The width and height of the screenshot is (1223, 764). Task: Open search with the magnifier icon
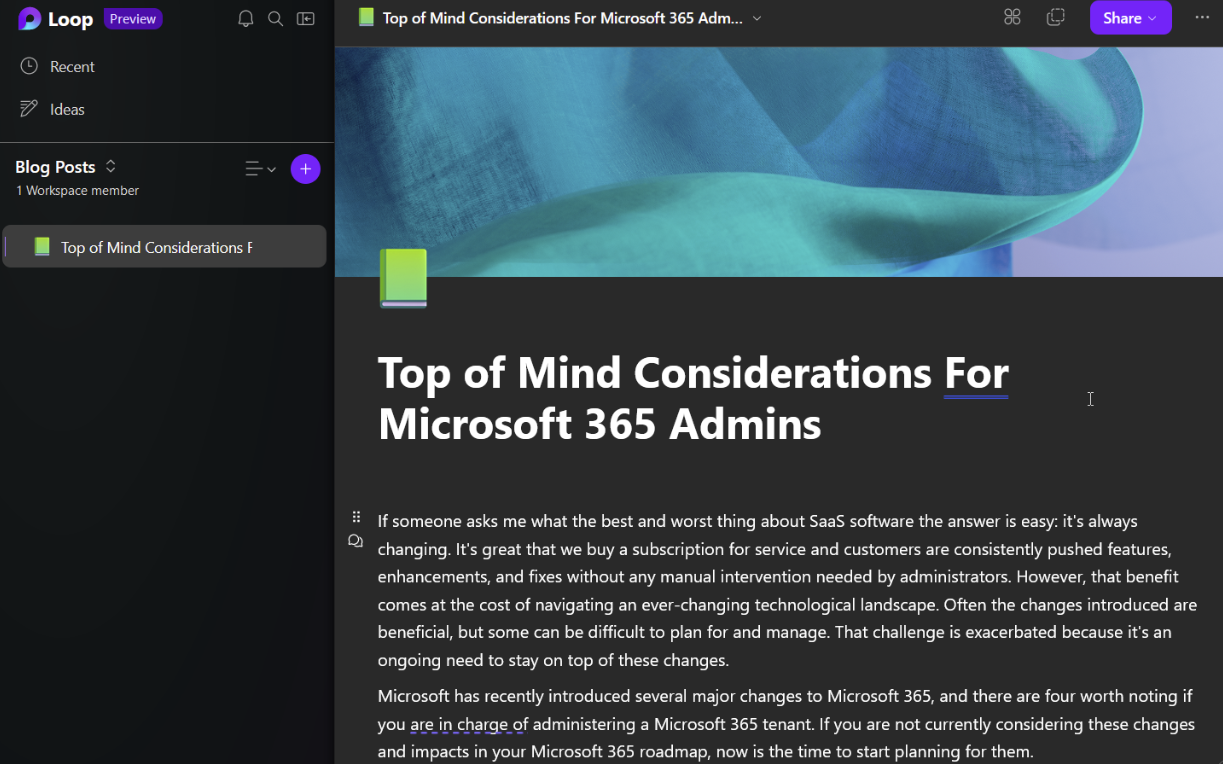pos(276,19)
